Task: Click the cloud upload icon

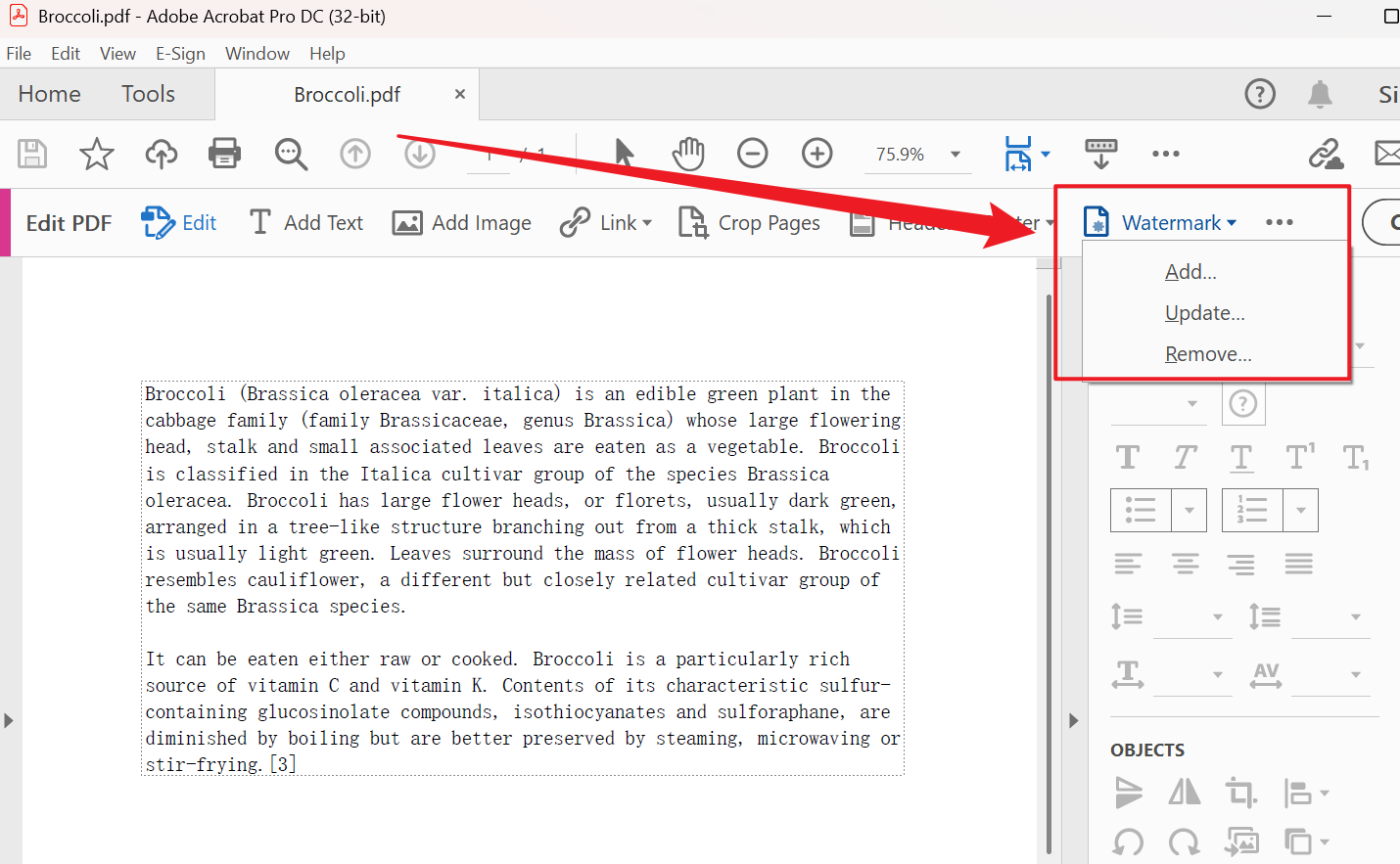Action: [162, 154]
